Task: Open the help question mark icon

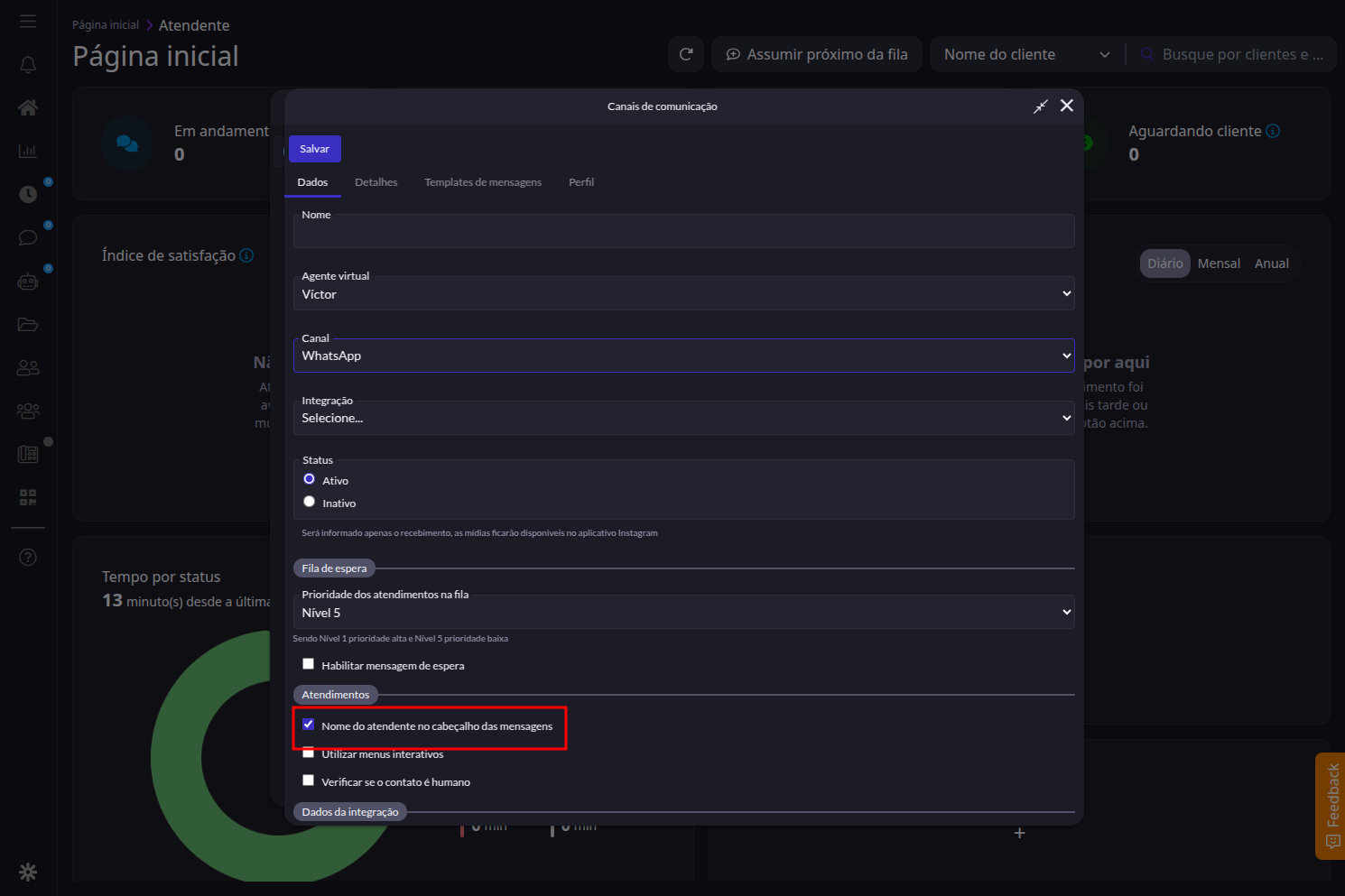Action: [28, 557]
